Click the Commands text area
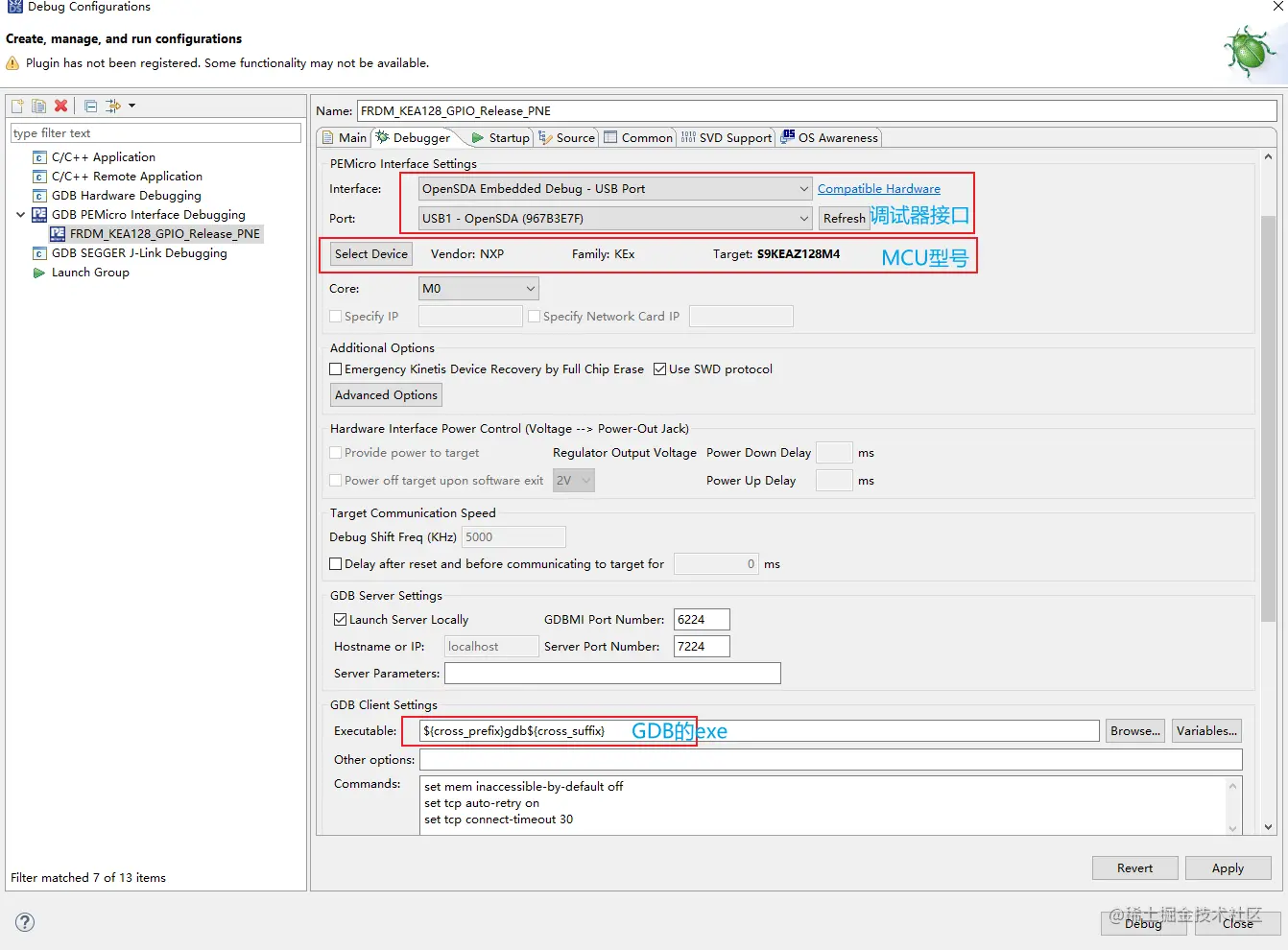The width and height of the screenshot is (1288, 950). 823,805
